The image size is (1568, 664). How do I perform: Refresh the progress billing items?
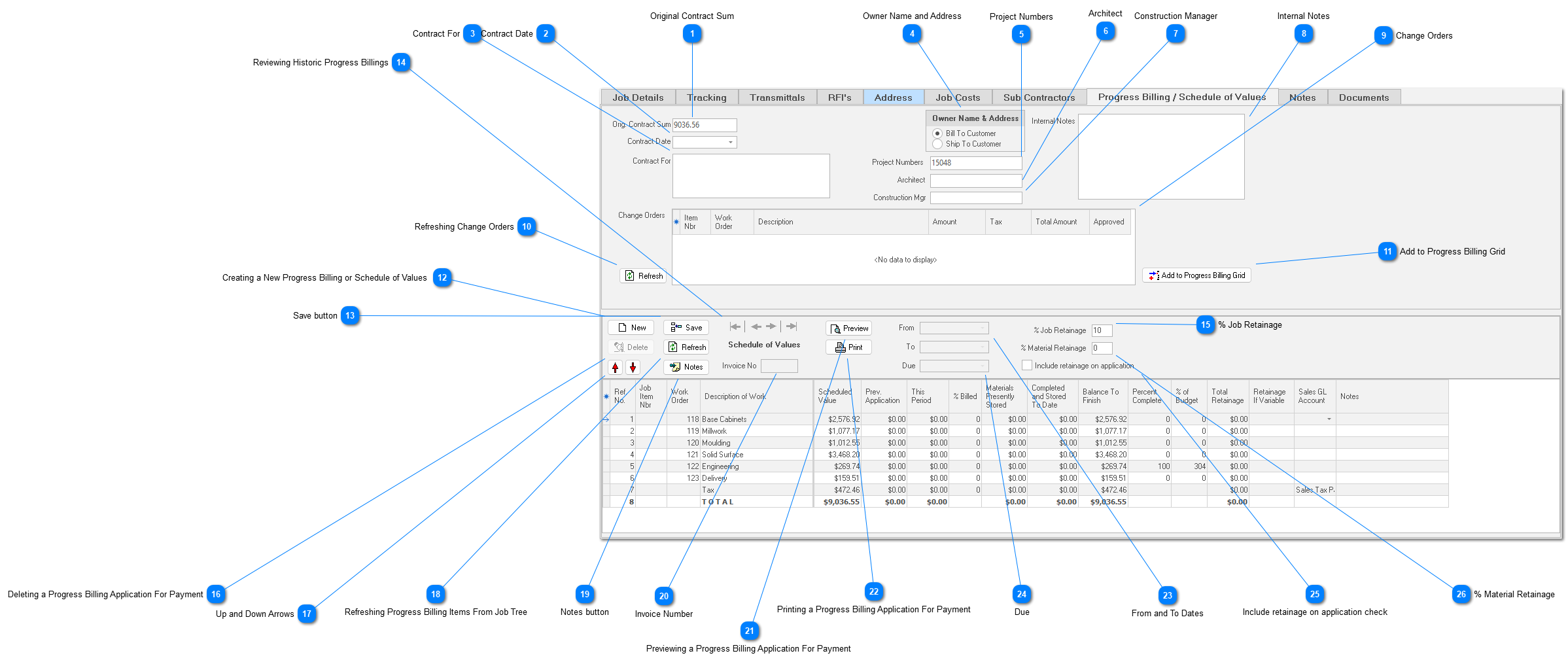click(686, 347)
